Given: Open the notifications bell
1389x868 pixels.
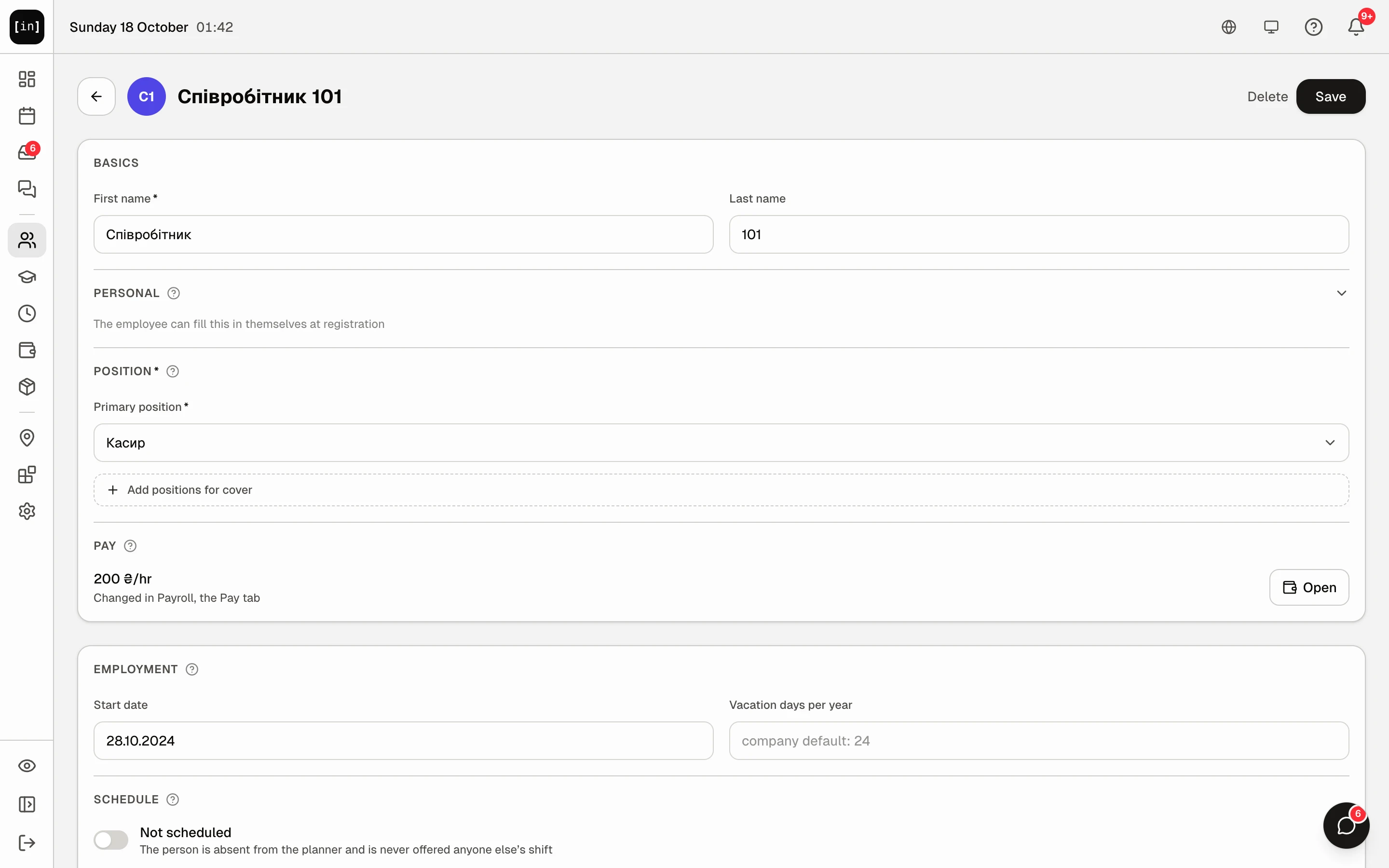Looking at the screenshot, I should [1356, 27].
